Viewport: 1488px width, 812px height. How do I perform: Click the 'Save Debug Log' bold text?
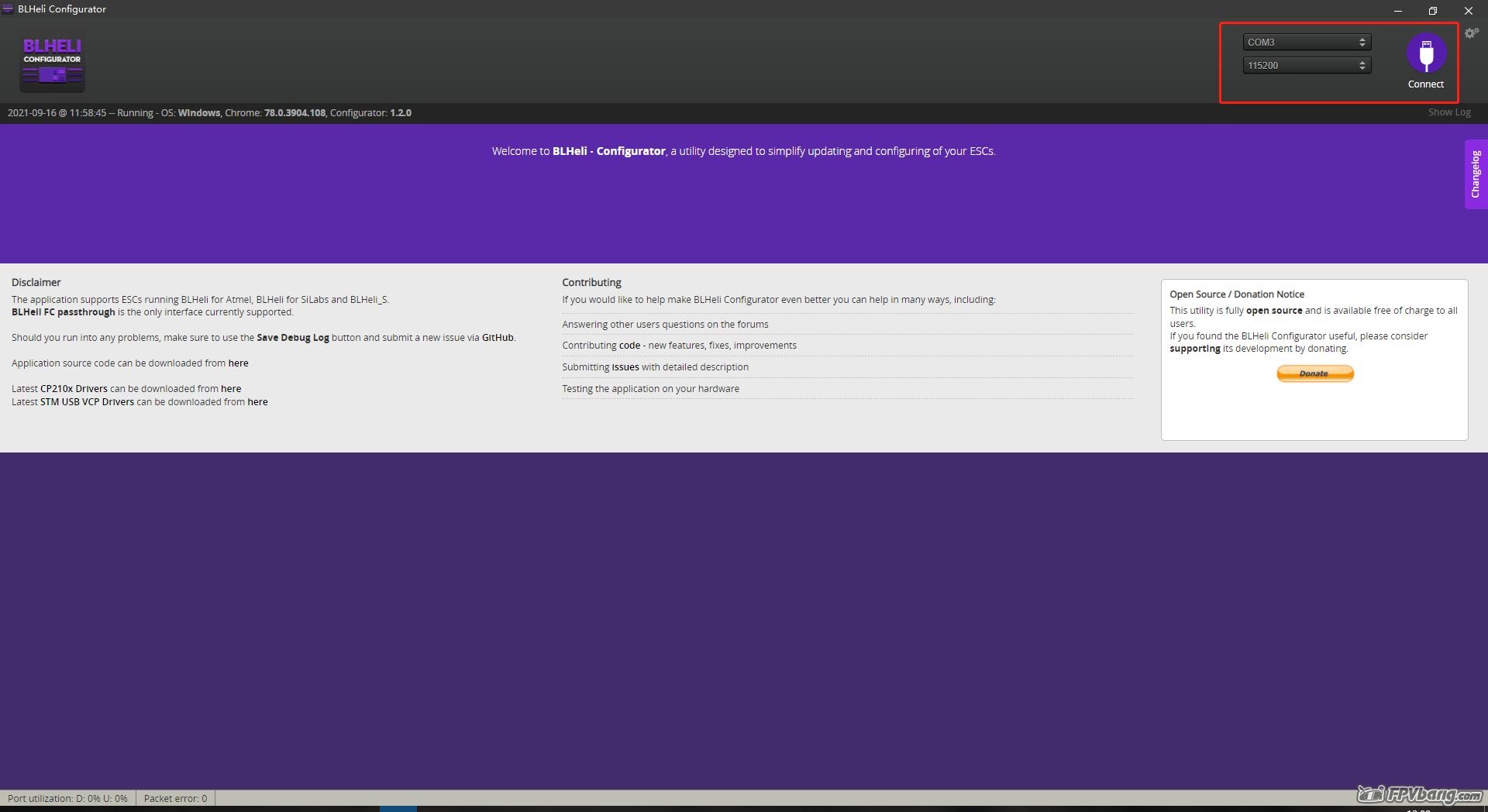point(293,338)
